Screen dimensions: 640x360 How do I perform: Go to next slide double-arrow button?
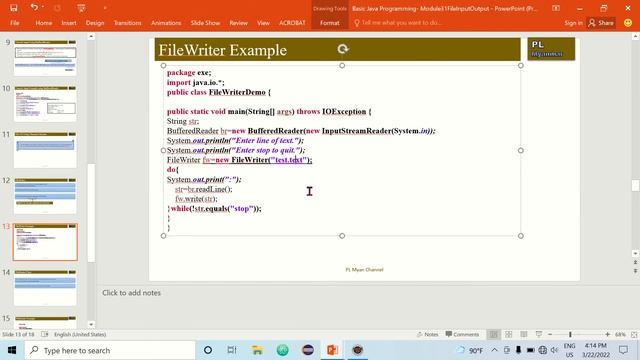[635, 271]
